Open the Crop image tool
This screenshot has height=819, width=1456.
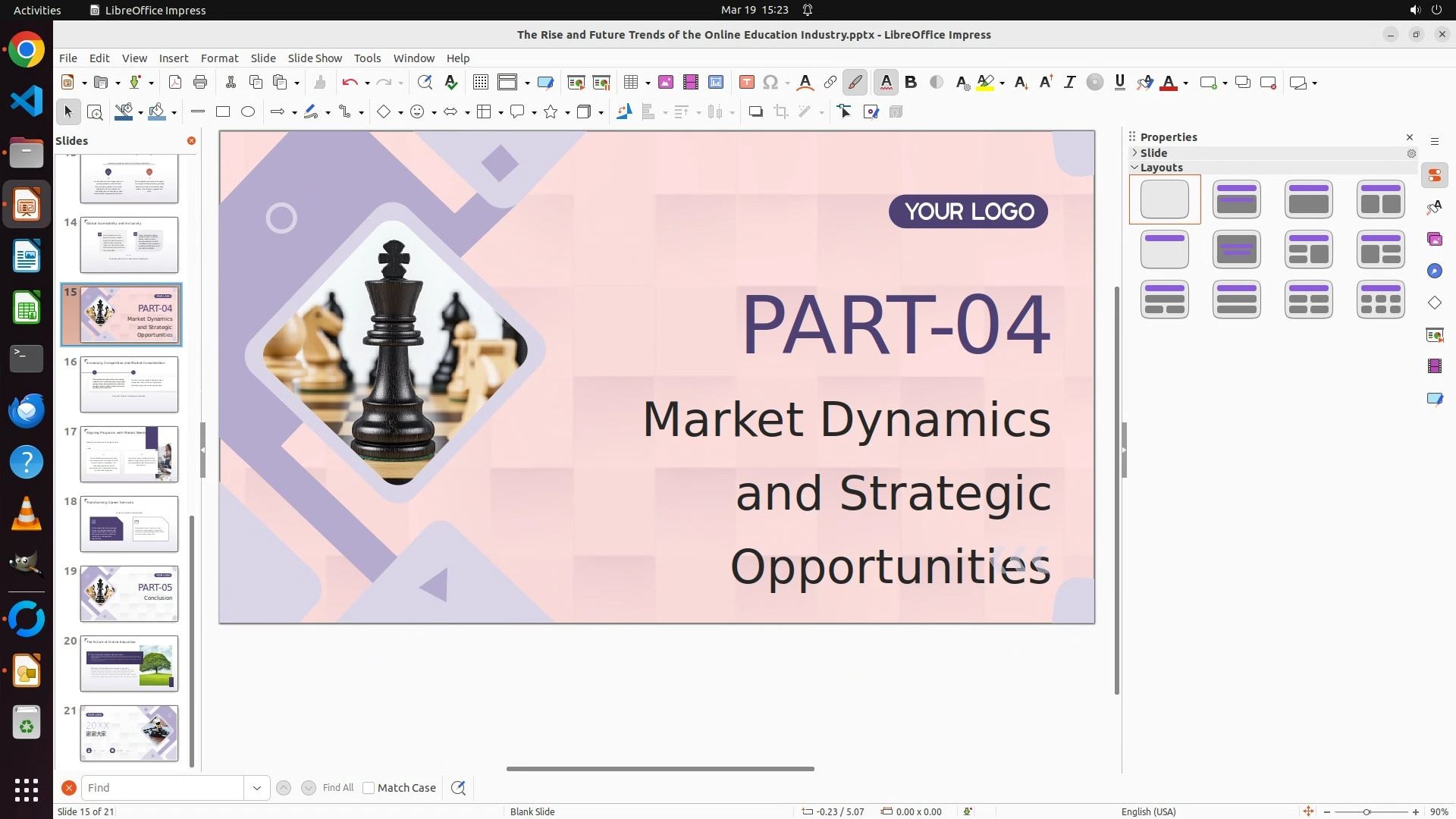coord(781,112)
